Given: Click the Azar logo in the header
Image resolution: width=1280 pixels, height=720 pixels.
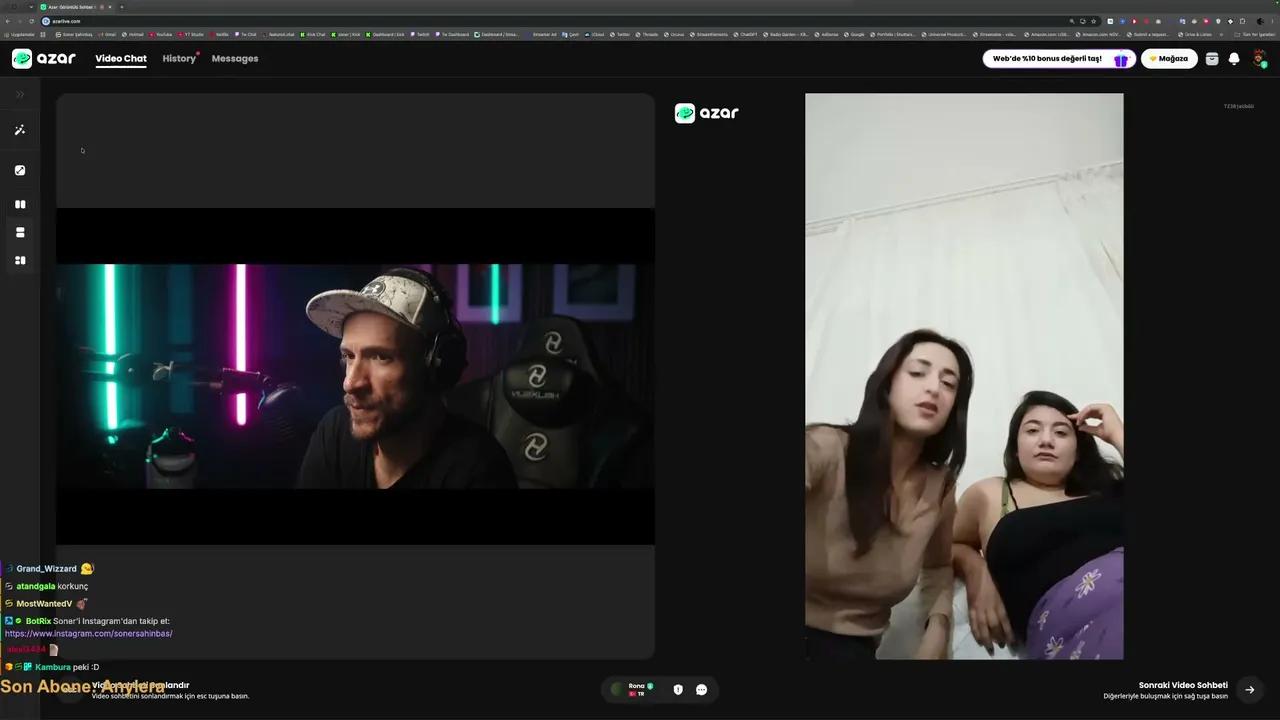Looking at the screenshot, I should click(x=44, y=58).
